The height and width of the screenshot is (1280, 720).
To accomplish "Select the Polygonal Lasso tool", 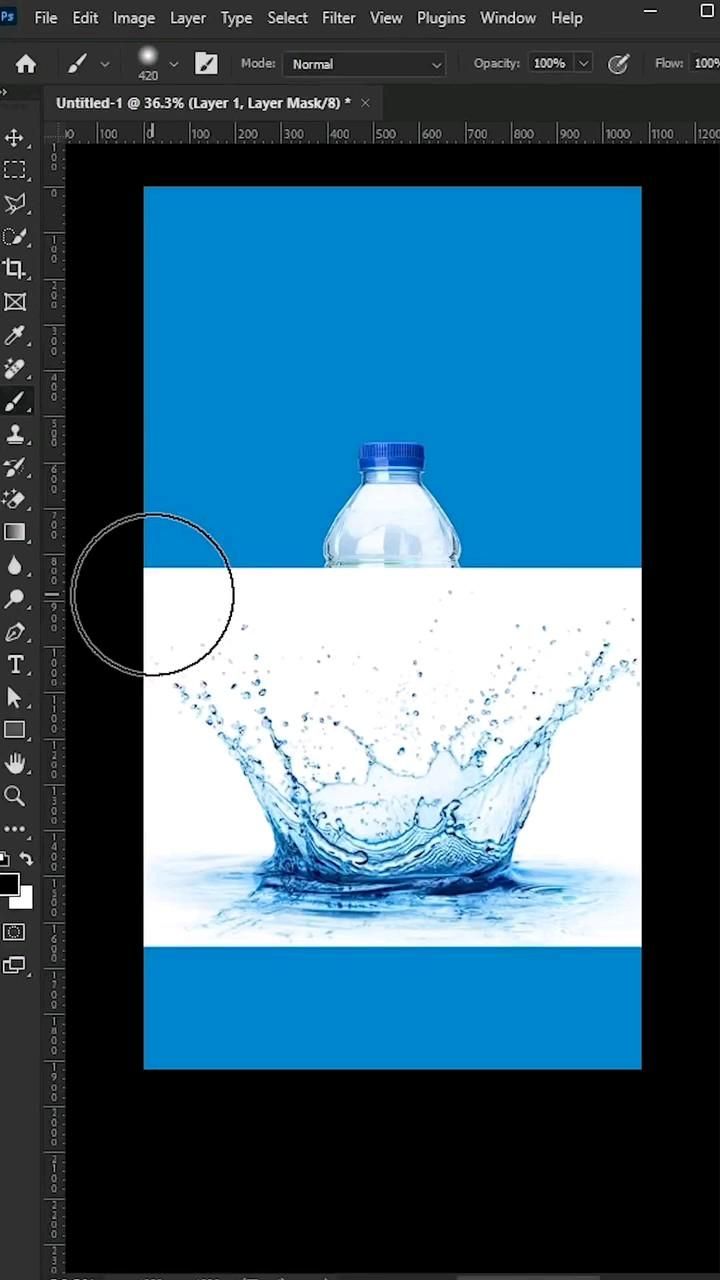I will click(x=15, y=203).
